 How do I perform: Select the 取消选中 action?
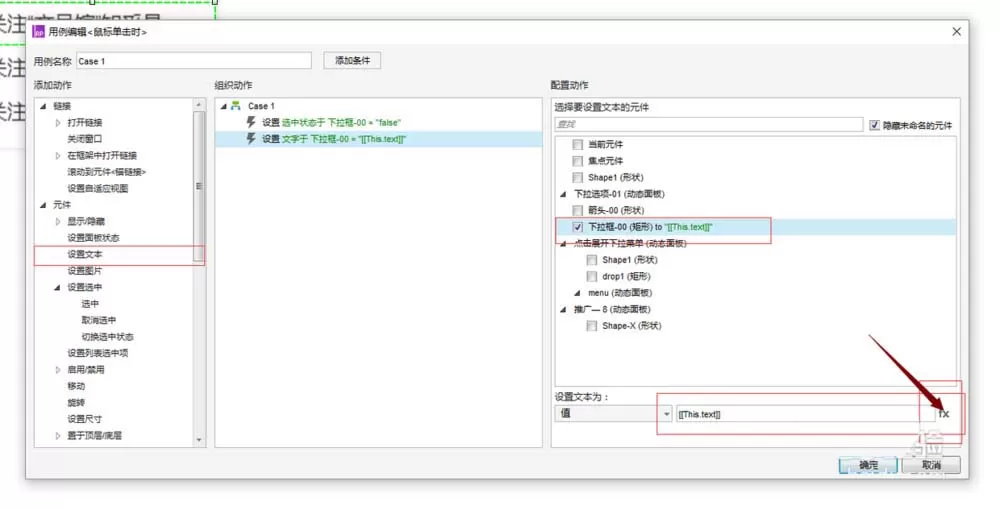point(99,320)
